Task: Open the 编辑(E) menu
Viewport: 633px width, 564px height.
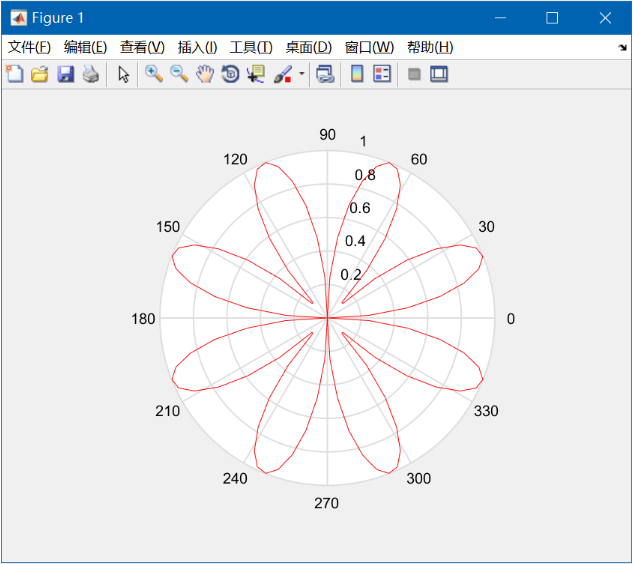Action: (x=85, y=47)
